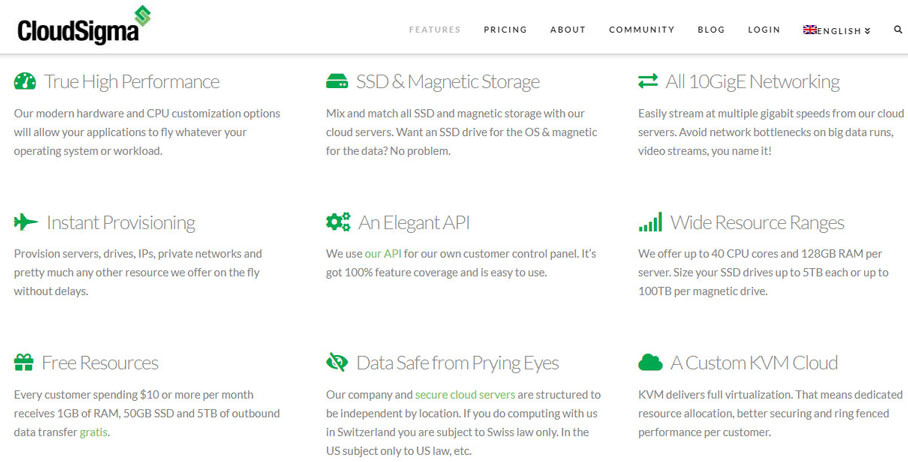
Task: Click the 'SSD & Magnetic Storage' heading
Action: (x=448, y=82)
